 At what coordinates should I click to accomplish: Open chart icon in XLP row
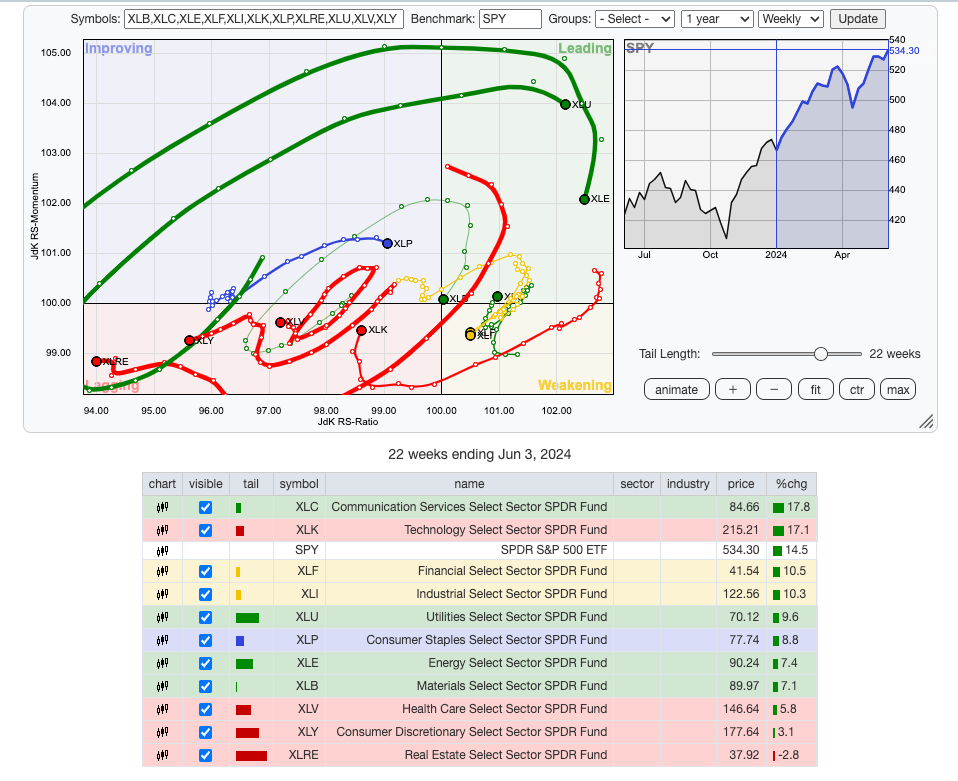tap(162, 640)
